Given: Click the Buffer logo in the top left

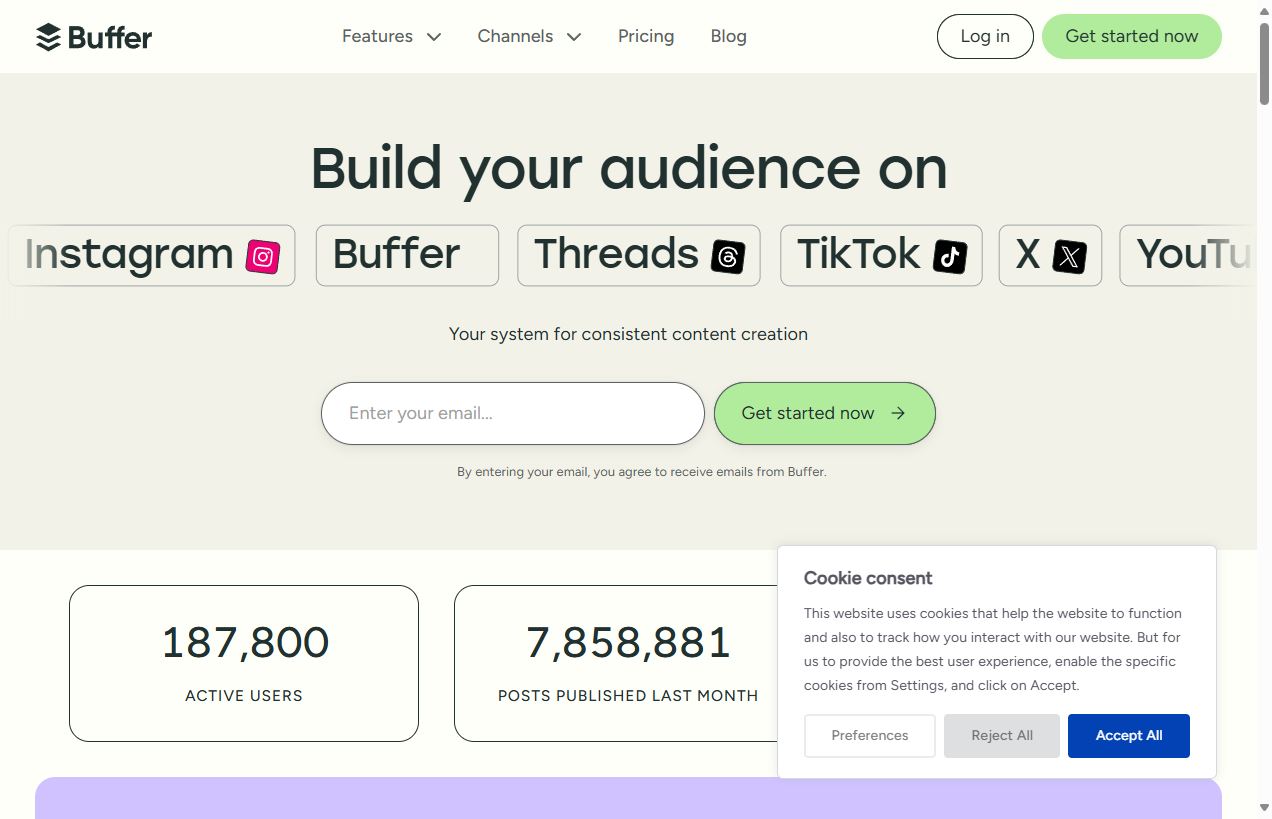Looking at the screenshot, I should (x=93, y=36).
